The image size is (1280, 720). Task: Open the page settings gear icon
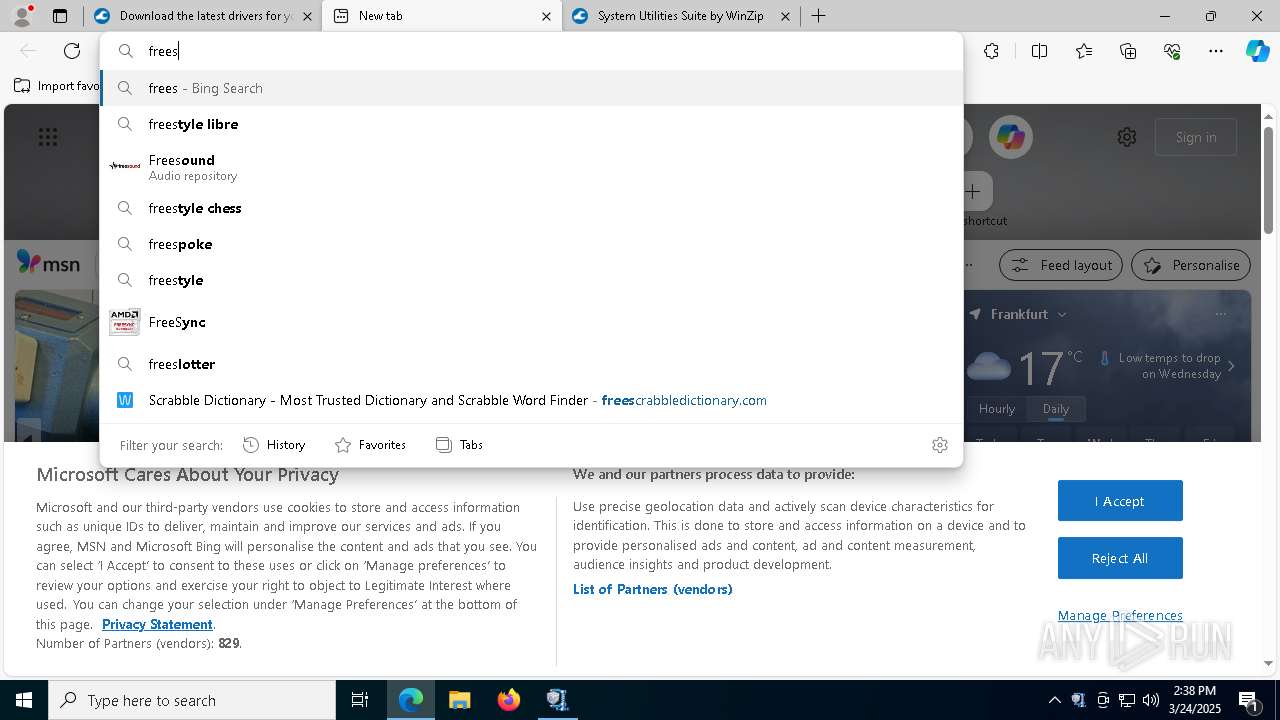click(x=1127, y=137)
